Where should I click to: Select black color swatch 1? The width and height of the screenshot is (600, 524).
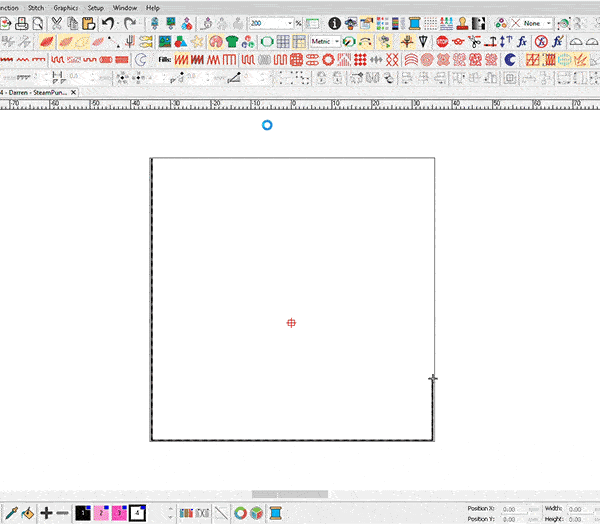(x=83, y=513)
